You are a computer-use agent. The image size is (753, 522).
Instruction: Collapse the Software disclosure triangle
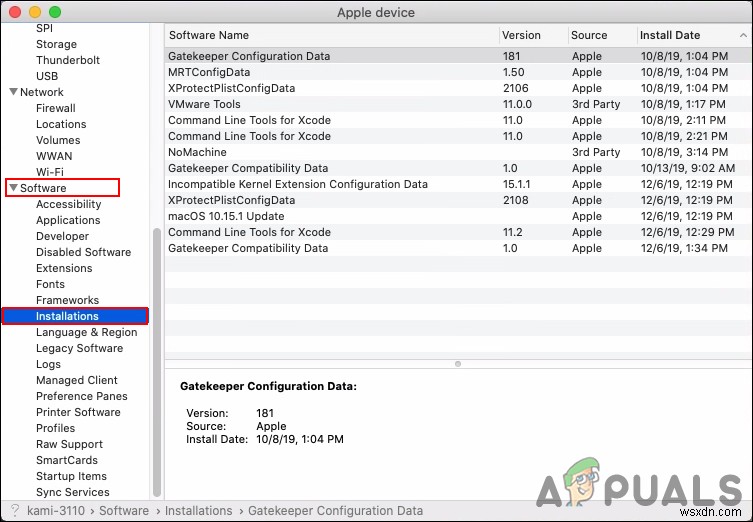(13, 187)
